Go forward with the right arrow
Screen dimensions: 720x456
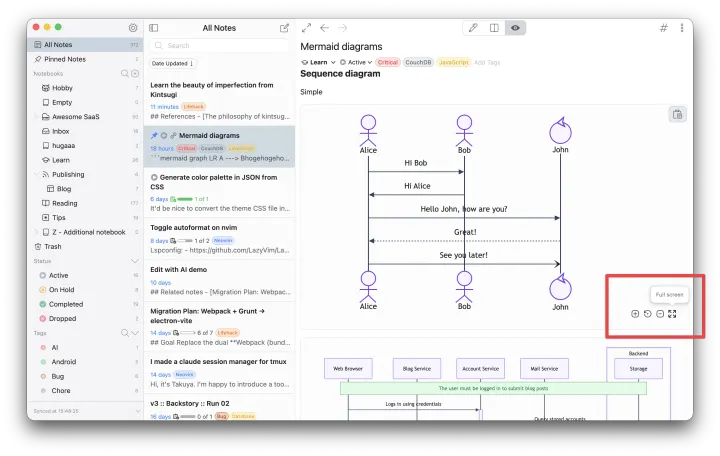[343, 28]
